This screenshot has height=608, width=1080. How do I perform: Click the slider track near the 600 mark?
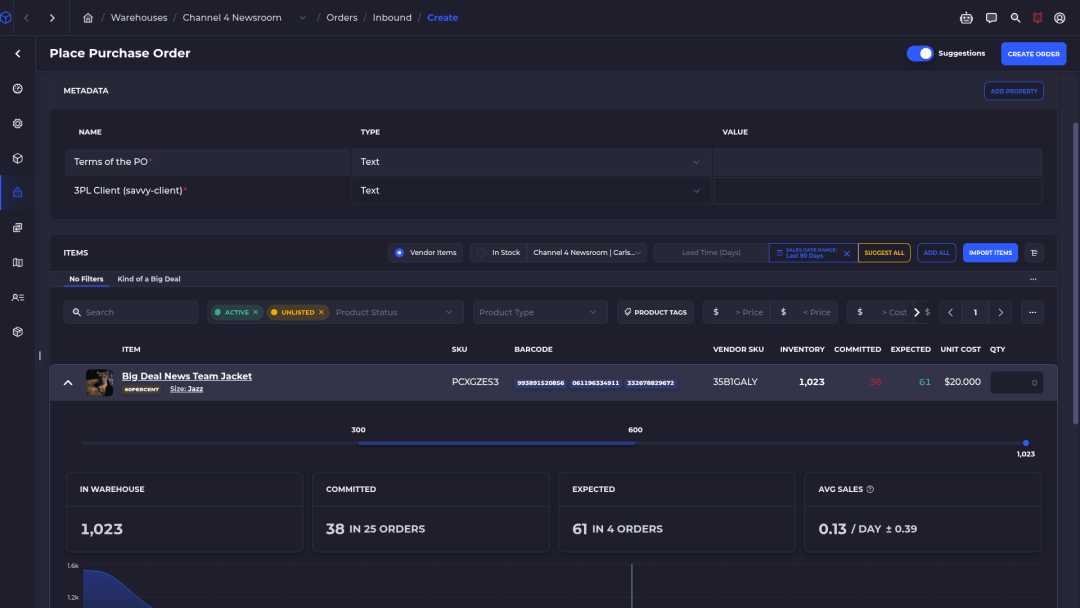[635, 443]
